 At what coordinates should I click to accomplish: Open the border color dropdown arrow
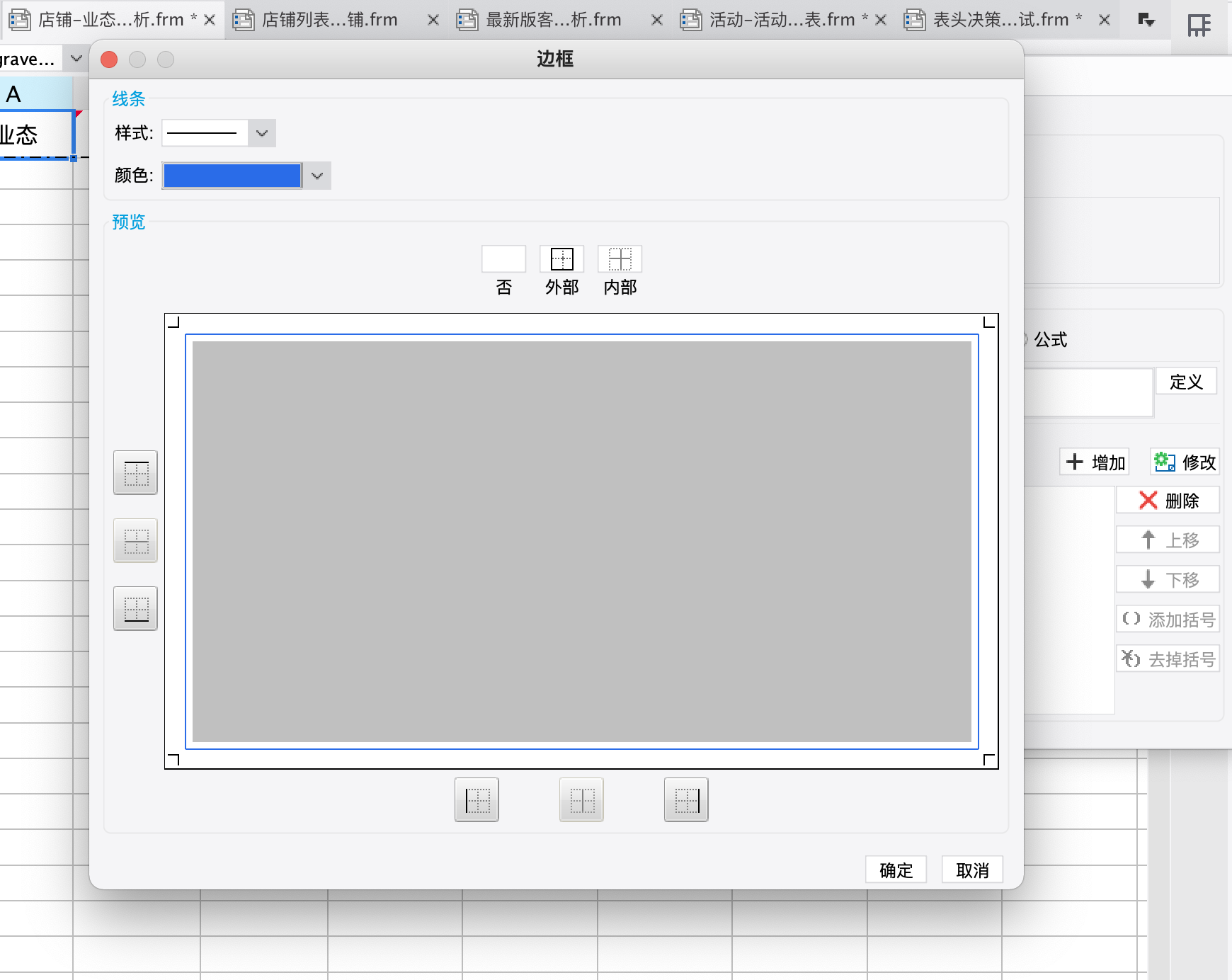317,176
